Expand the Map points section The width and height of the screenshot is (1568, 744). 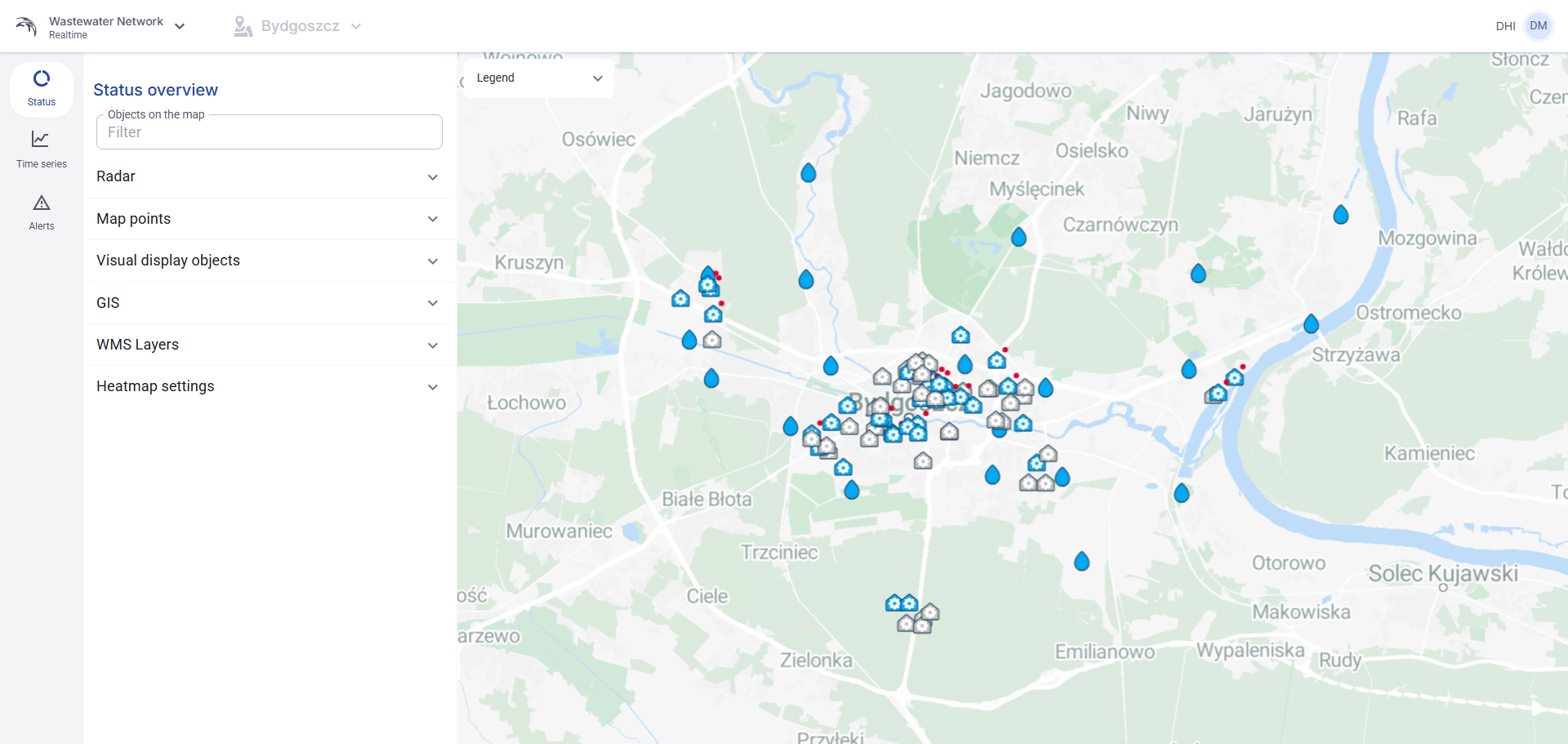pos(269,219)
